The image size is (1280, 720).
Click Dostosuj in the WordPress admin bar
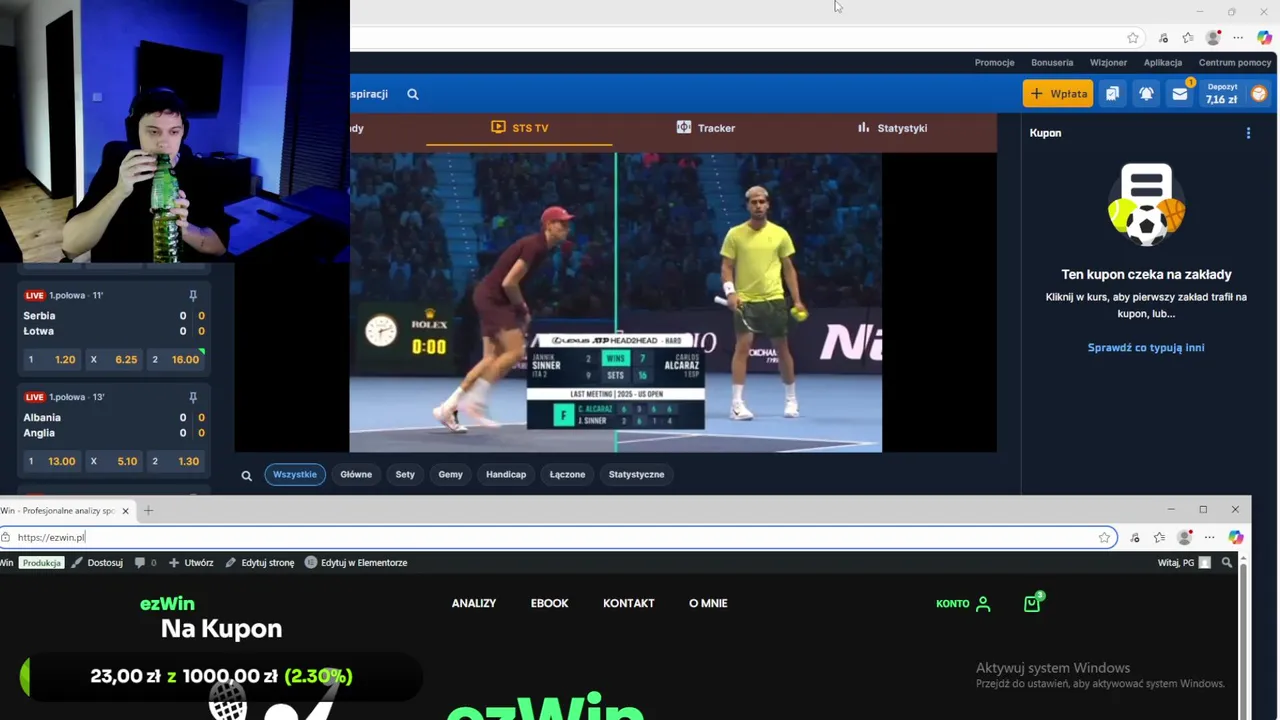pos(98,563)
